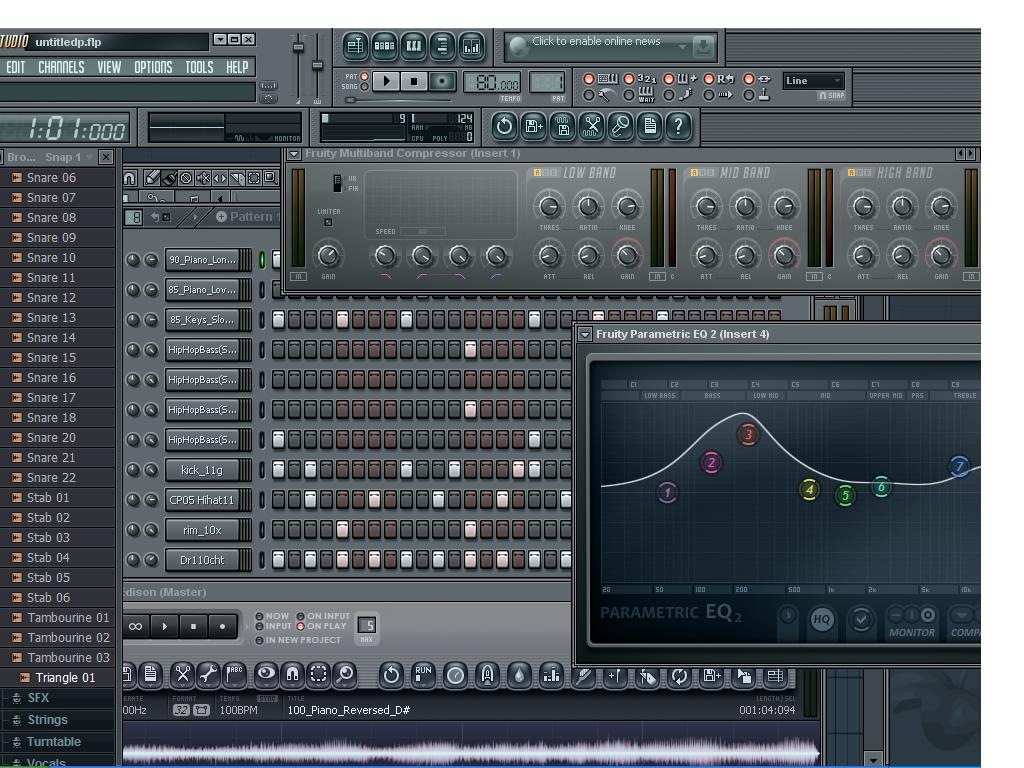
Task: Open the piano roll window icon
Action: (413, 46)
